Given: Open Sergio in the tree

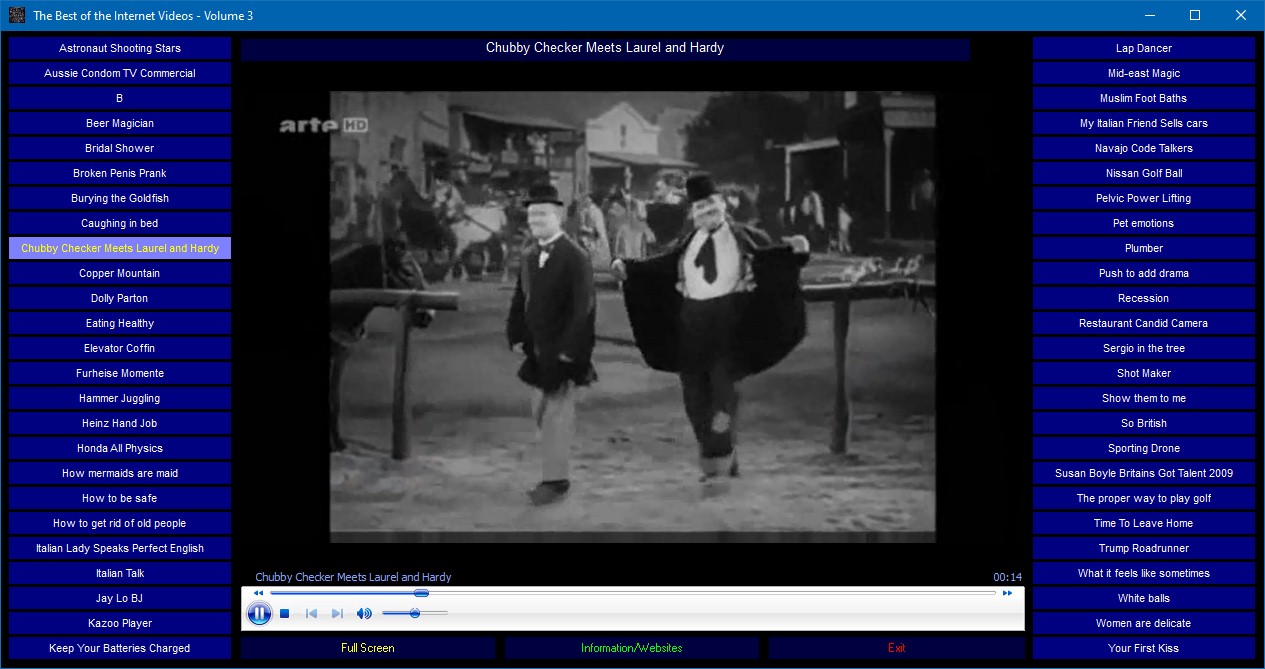Looking at the screenshot, I should 1144,348.
